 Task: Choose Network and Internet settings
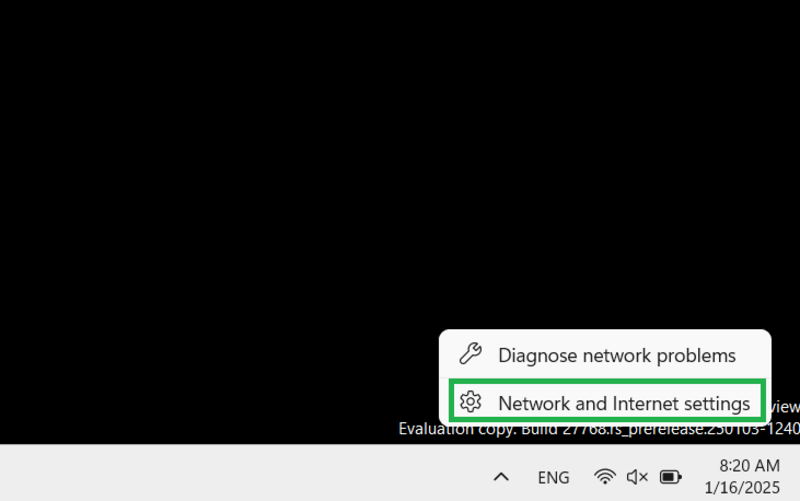607,401
